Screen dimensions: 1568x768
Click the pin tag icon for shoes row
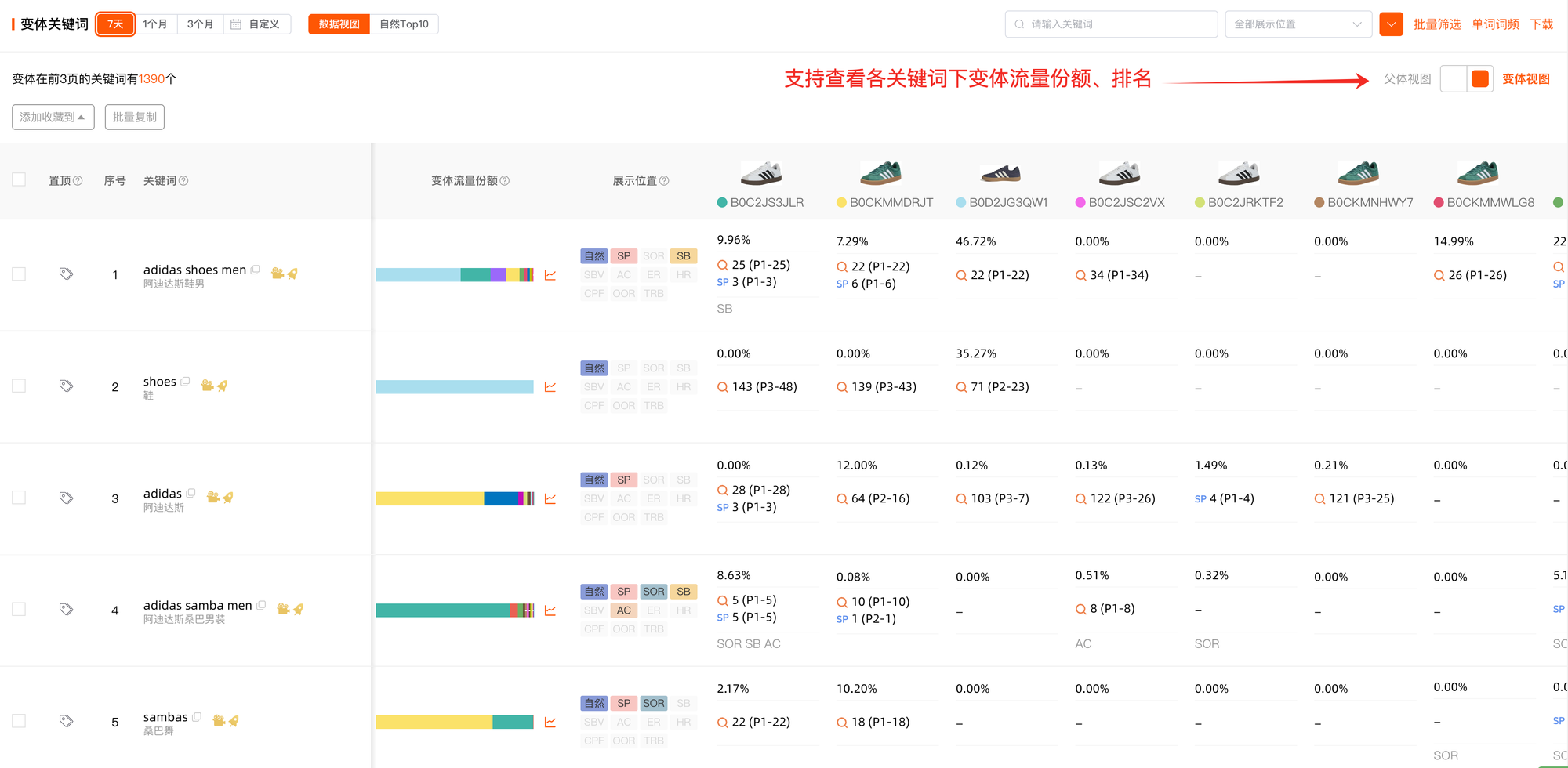(67, 386)
